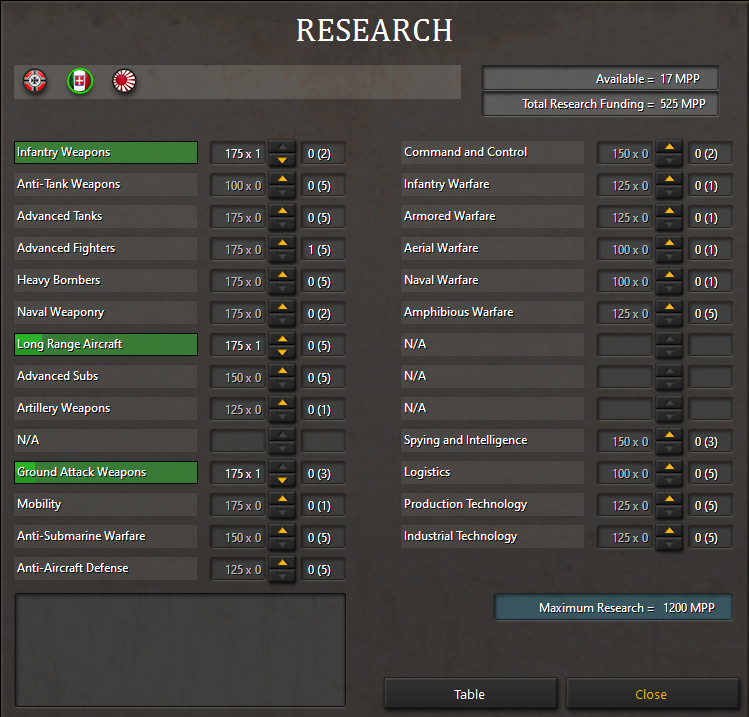
Task: Select the Armored Warfare research label
Action: [492, 216]
